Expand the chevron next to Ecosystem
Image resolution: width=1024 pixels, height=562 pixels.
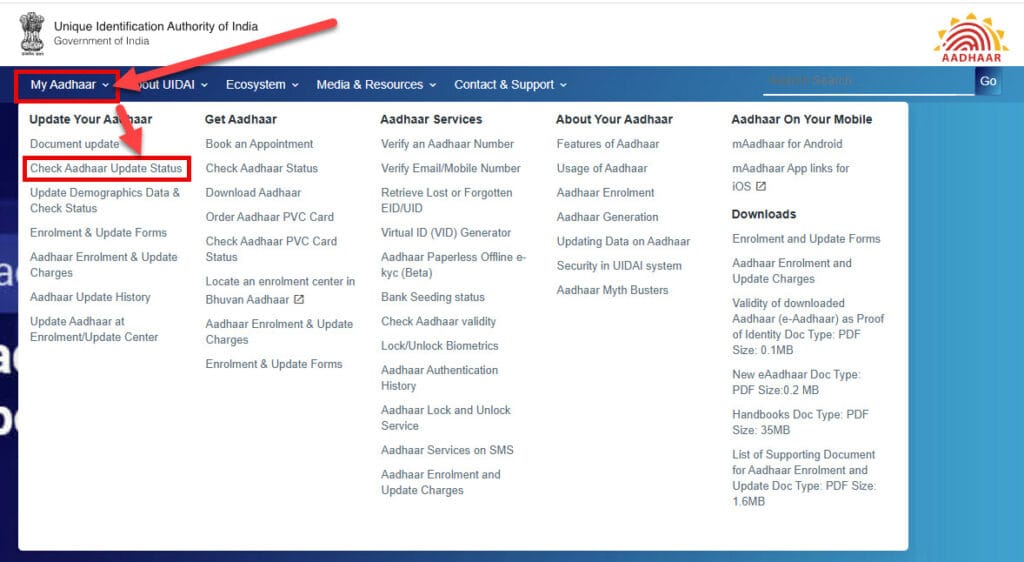(295, 86)
